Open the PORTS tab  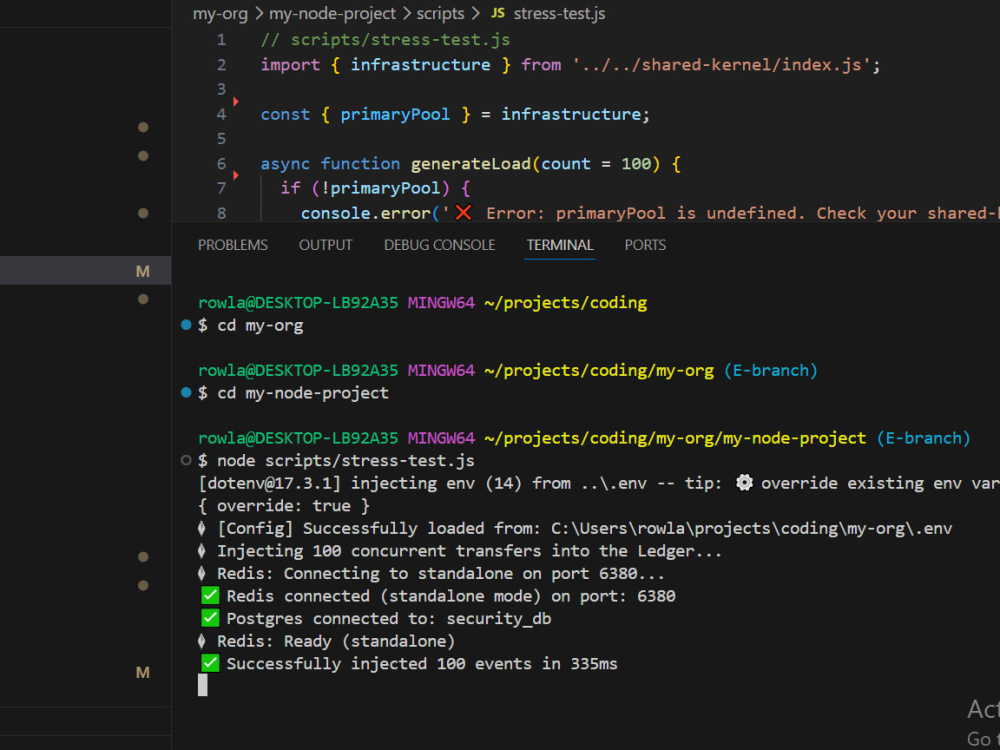click(x=645, y=245)
